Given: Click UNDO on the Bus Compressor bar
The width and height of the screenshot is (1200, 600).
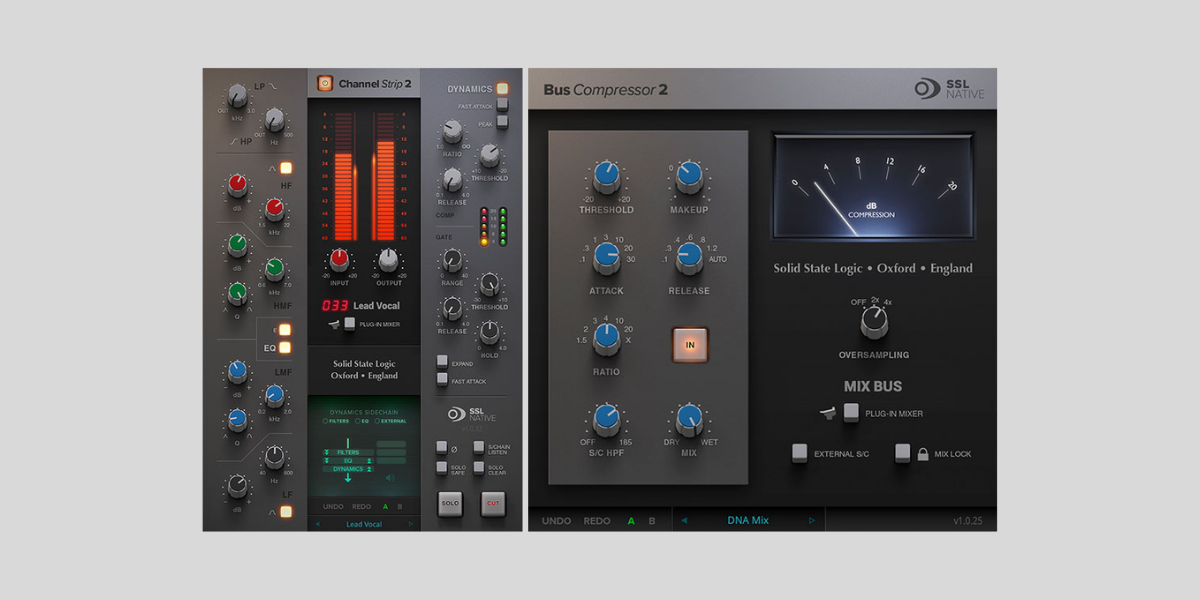Looking at the screenshot, I should click(557, 521).
